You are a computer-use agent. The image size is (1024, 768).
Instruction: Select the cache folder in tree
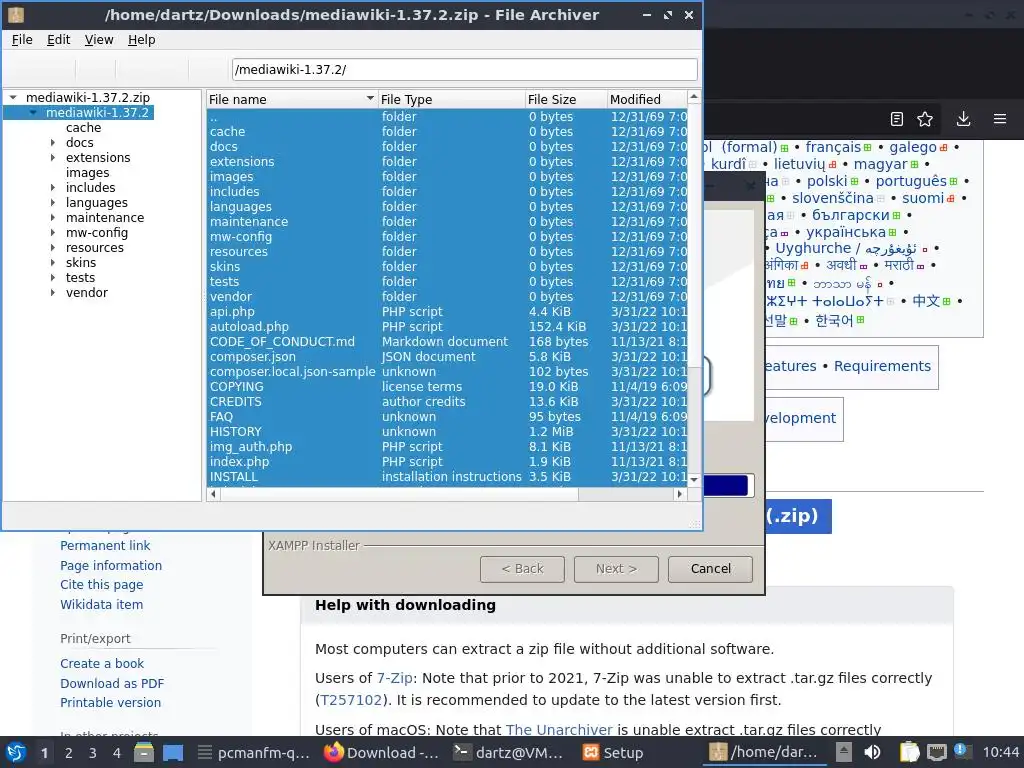(x=84, y=127)
